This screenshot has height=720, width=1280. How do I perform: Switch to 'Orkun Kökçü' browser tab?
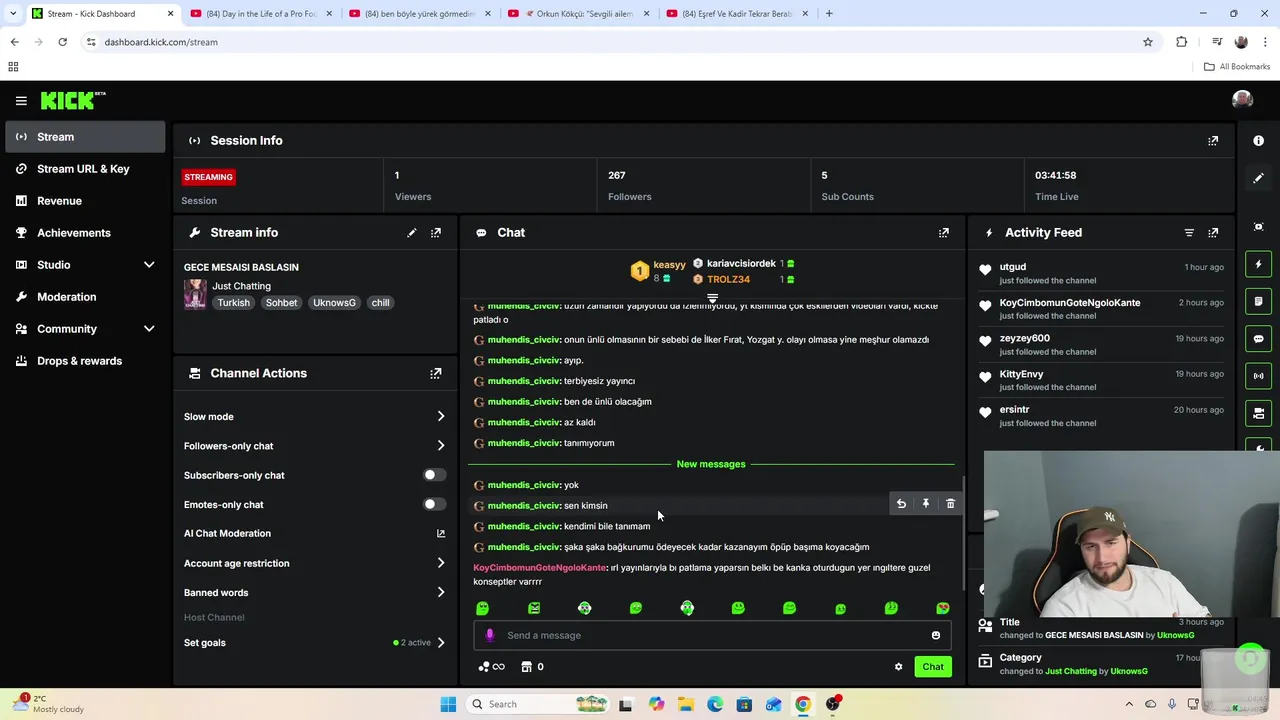pos(578,14)
